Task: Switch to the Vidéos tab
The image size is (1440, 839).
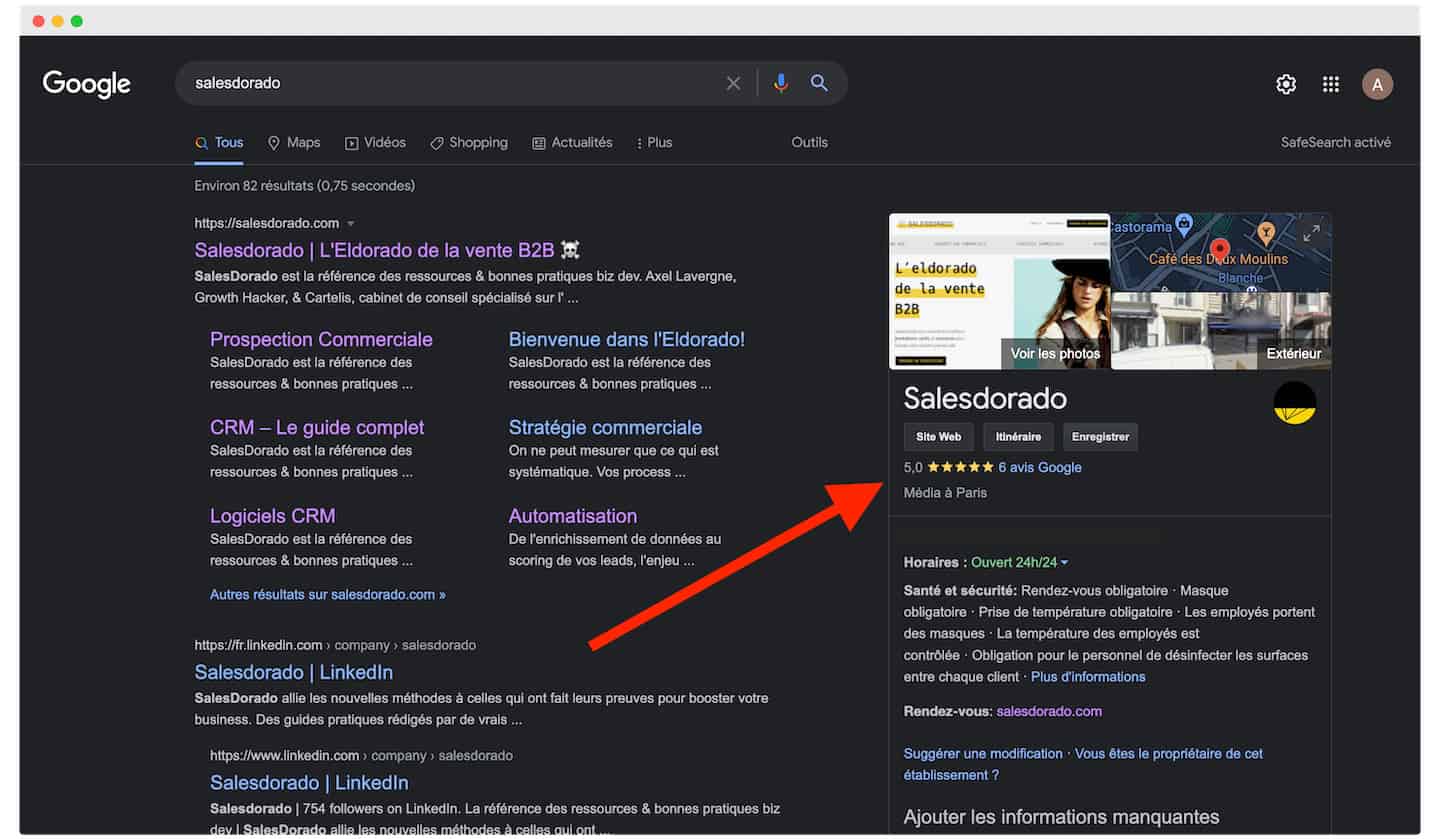Action: [375, 143]
